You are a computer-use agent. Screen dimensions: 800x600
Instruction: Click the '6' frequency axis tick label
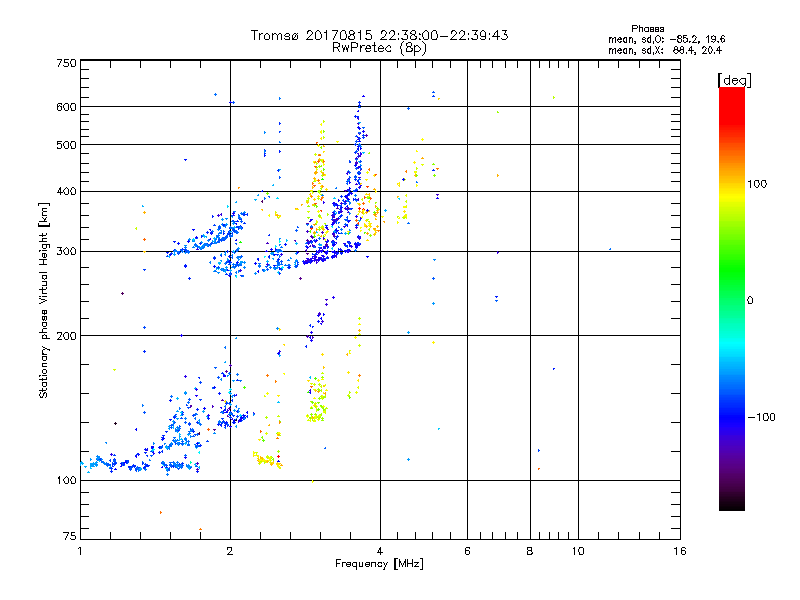467,551
